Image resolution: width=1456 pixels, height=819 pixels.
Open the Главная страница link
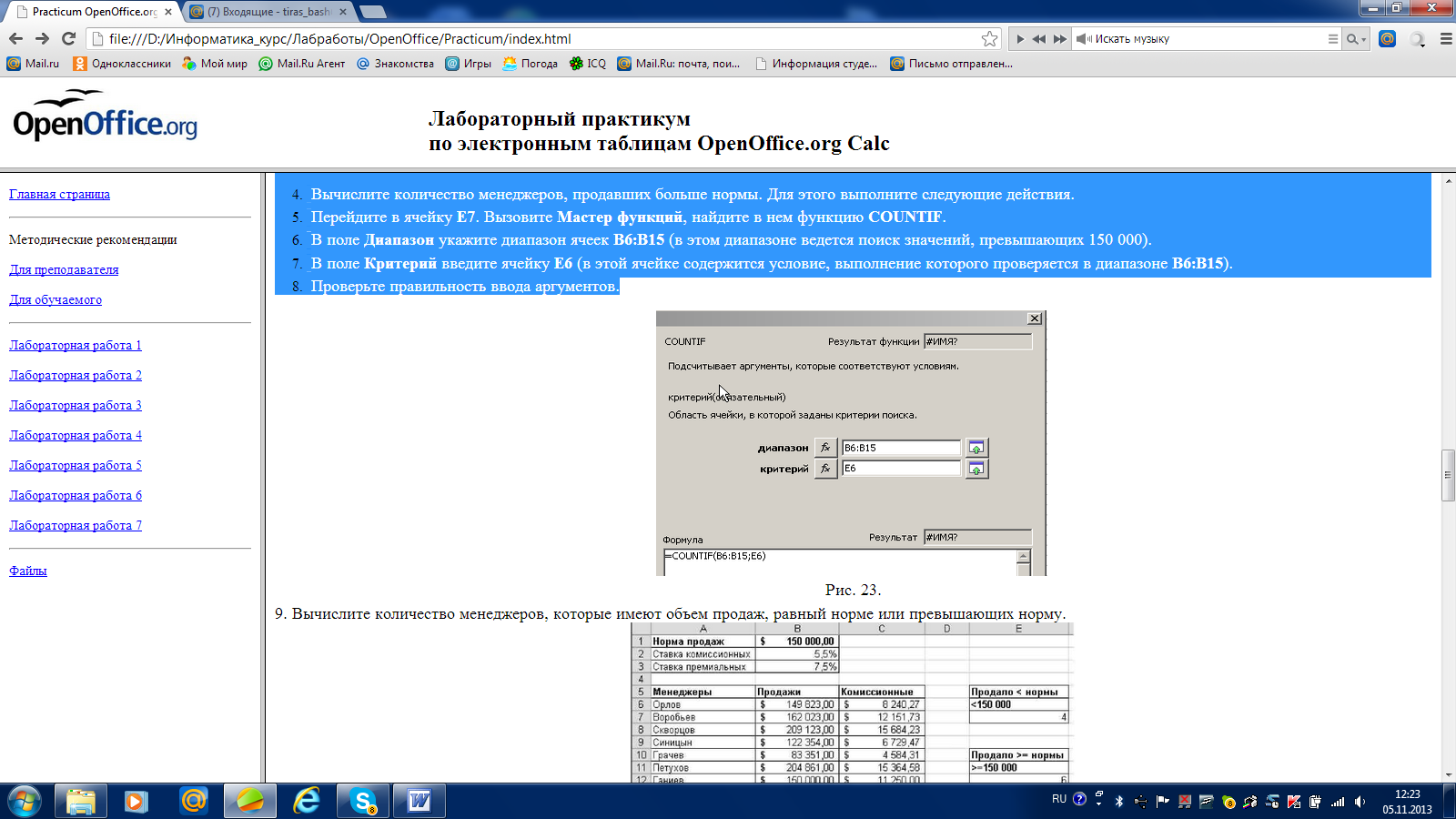coord(59,194)
